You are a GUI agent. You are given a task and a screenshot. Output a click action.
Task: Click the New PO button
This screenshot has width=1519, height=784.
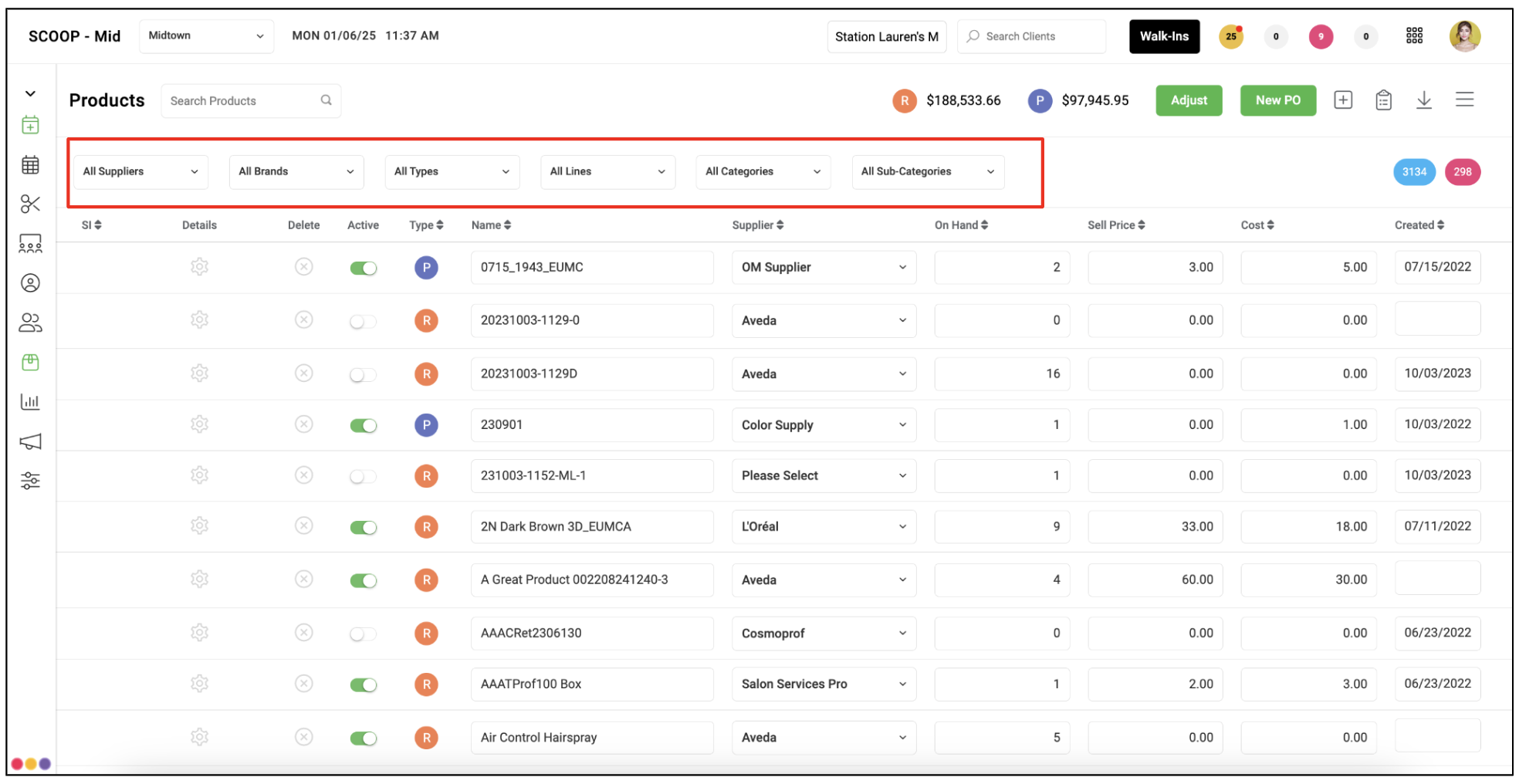[1278, 100]
